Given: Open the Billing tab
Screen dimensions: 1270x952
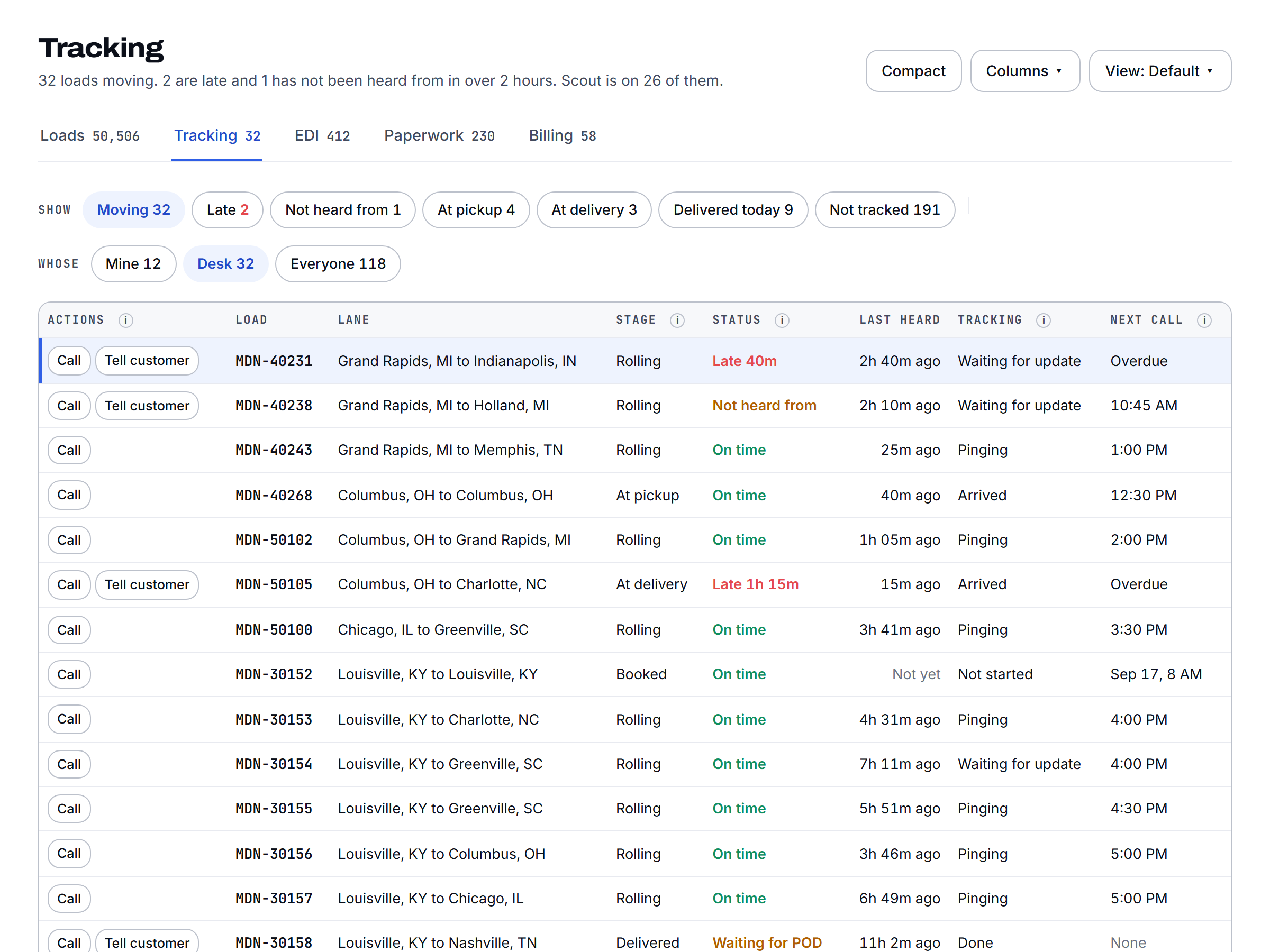Looking at the screenshot, I should (x=562, y=135).
